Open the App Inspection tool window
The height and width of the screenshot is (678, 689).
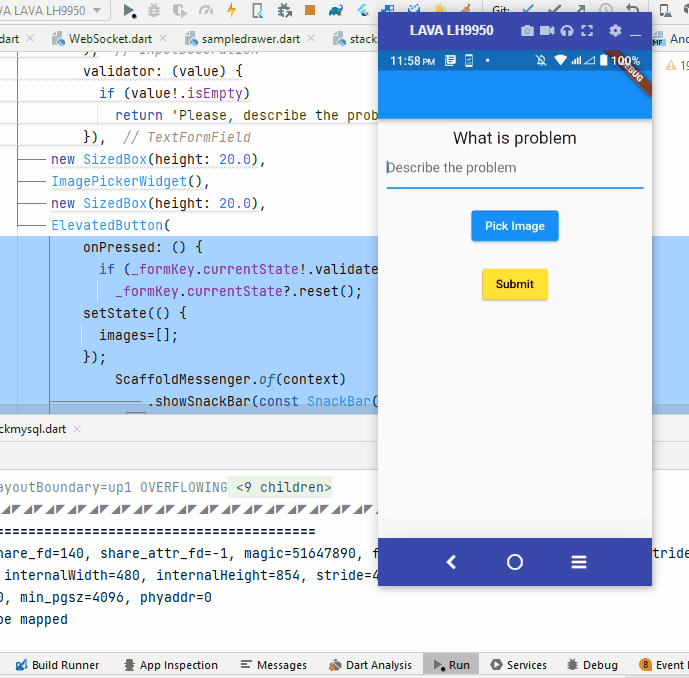tap(171, 665)
